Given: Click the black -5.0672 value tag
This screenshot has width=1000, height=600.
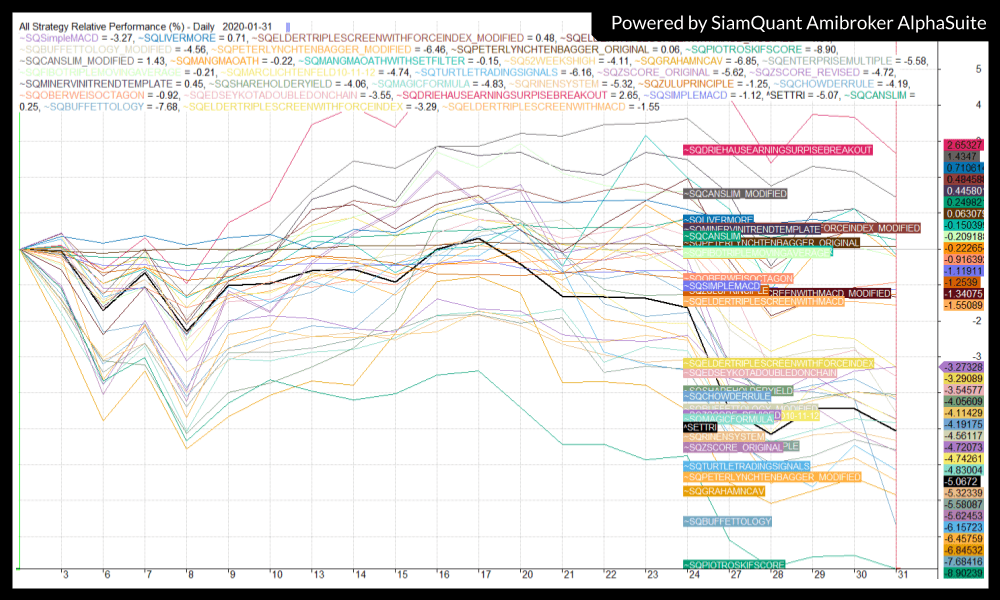Looking at the screenshot, I should pyautogui.click(x=964, y=481).
